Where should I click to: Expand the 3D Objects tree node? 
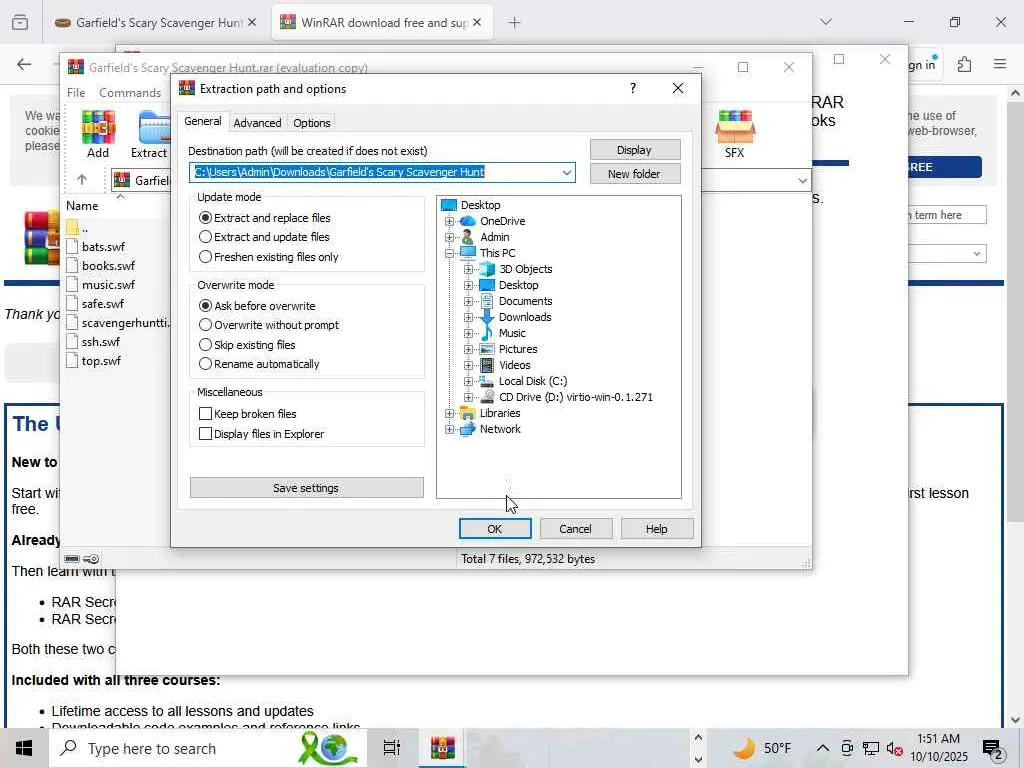click(468, 269)
